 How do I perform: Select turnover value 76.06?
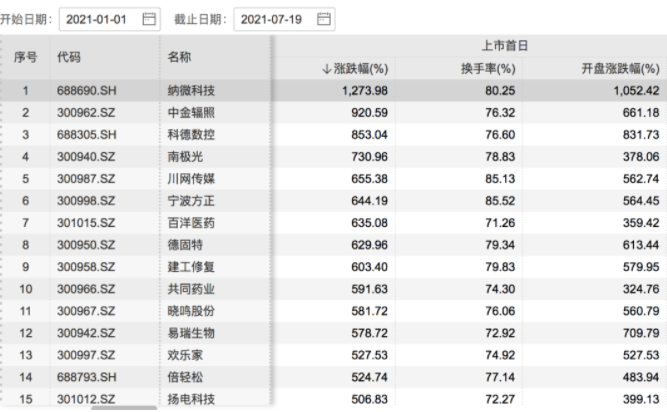pos(500,311)
